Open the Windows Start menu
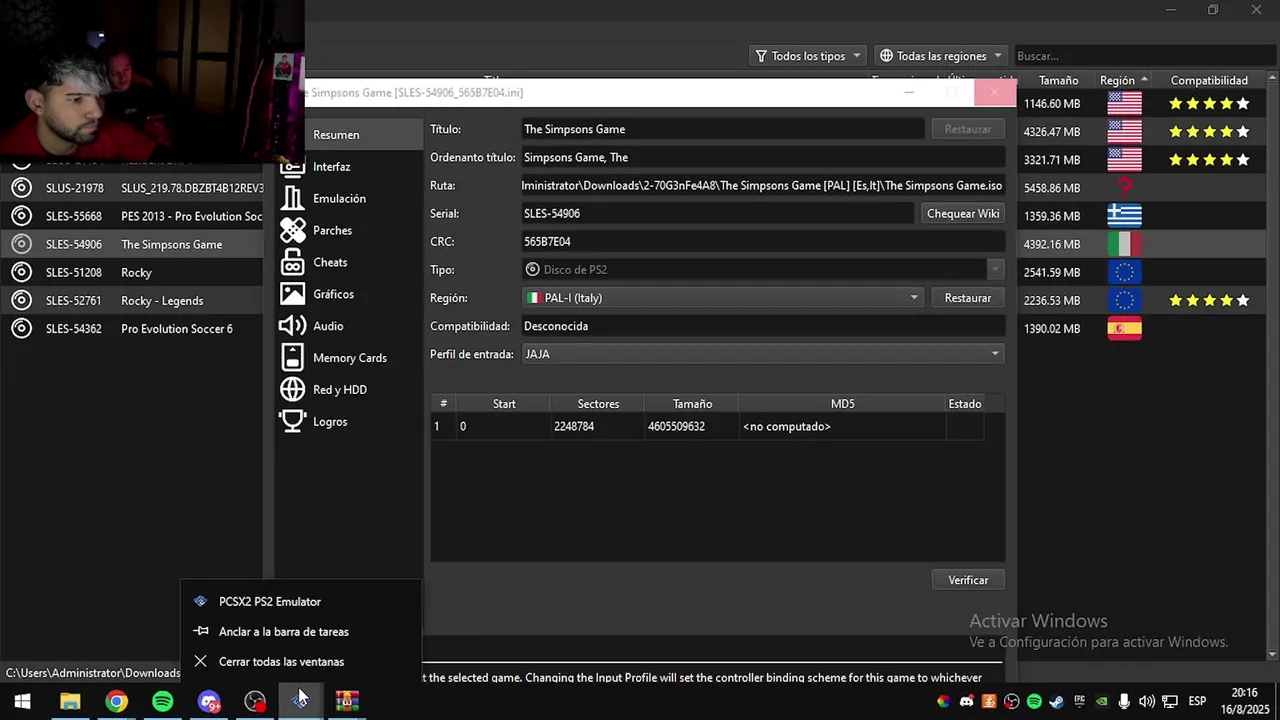Viewport: 1280px width, 720px height. 22,701
